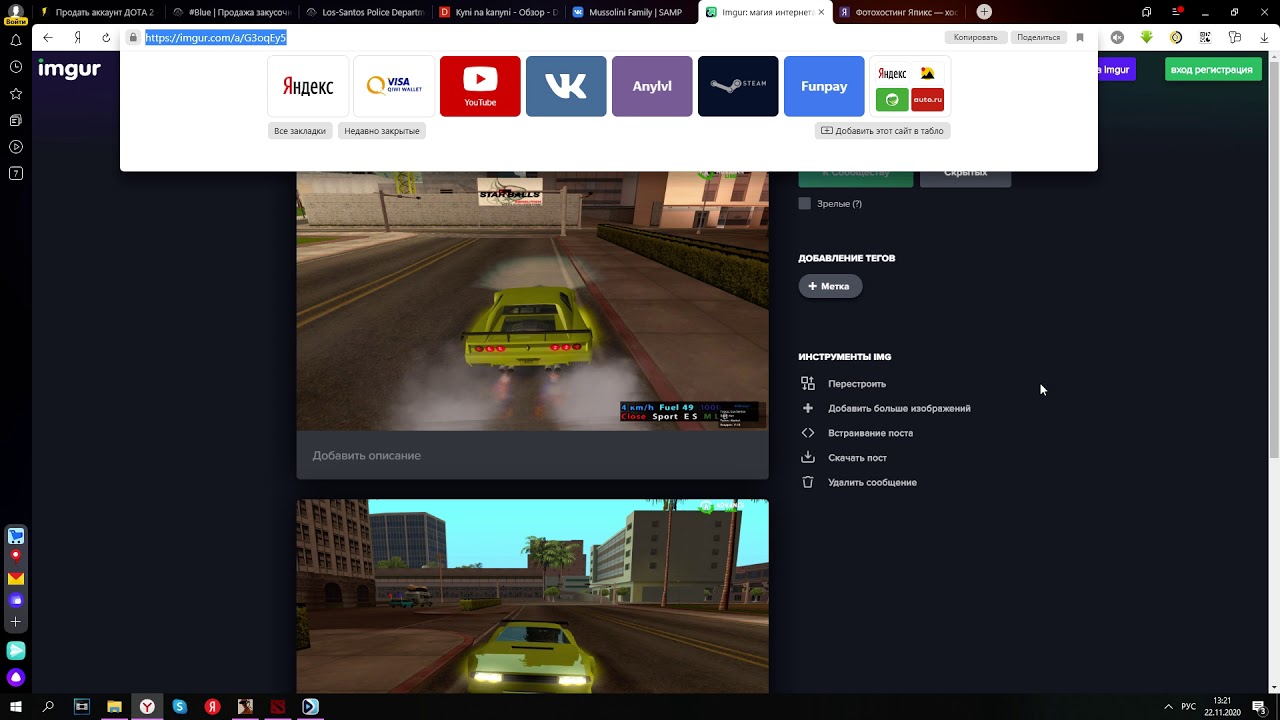This screenshot has width=1280, height=720.
Task: Click 'Добавить описание' field under first image
Action: [532, 455]
